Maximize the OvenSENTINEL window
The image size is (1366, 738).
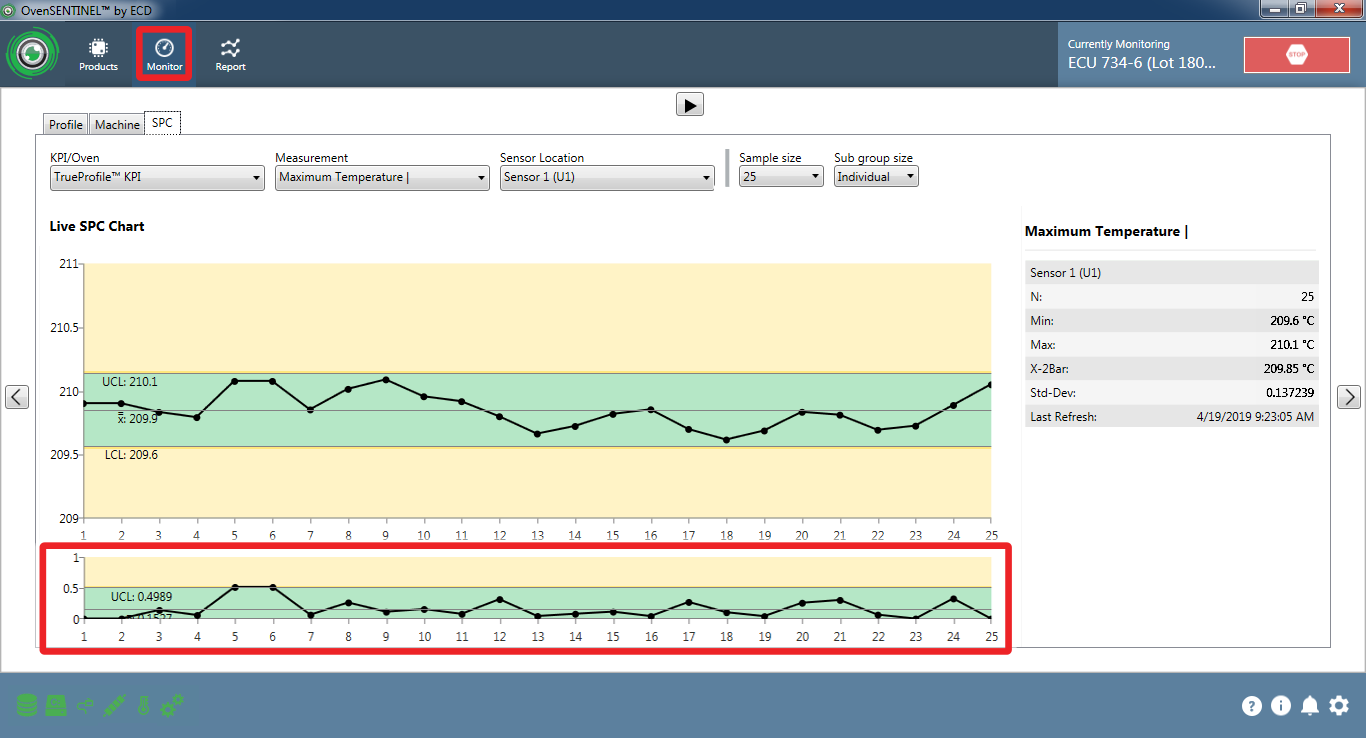(x=1302, y=9)
